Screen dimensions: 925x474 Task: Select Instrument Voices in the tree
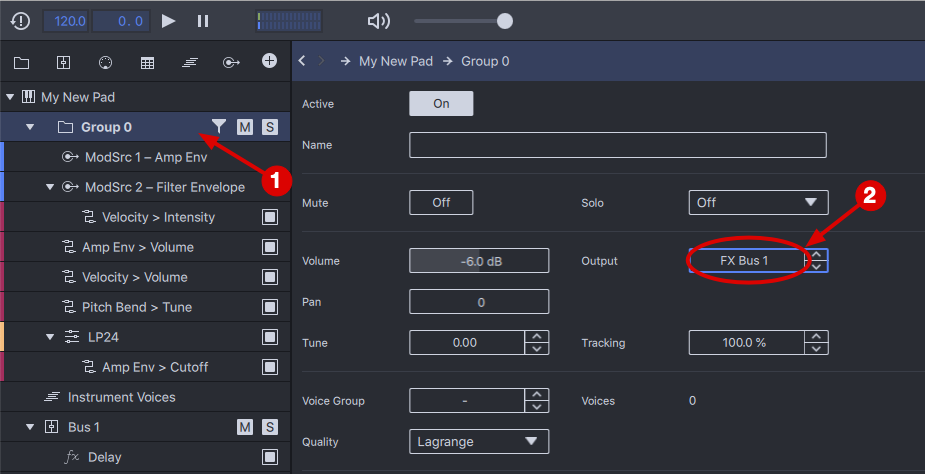click(x=145, y=397)
